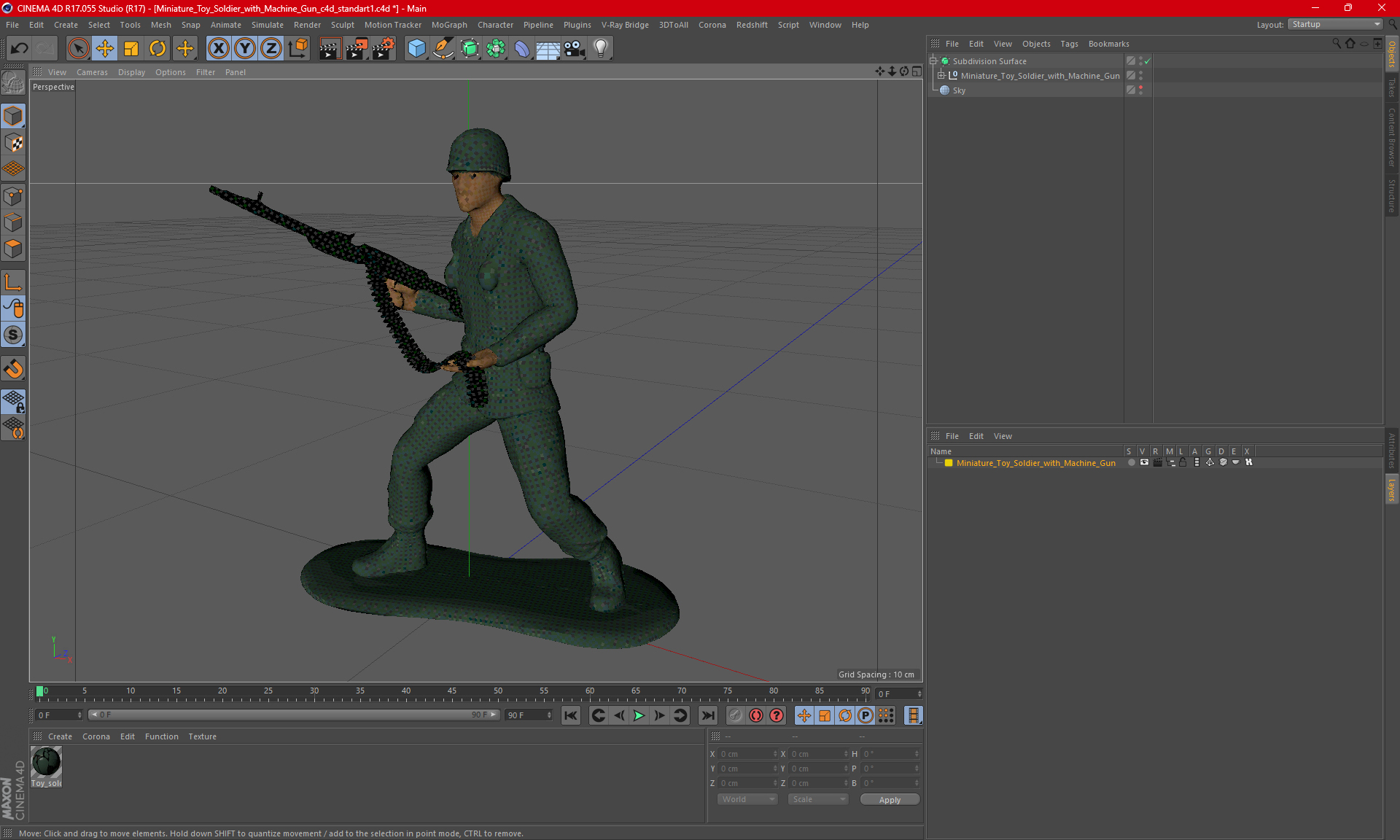The height and width of the screenshot is (840, 1400).
Task: Open the Sculpt menu
Action: (342, 25)
